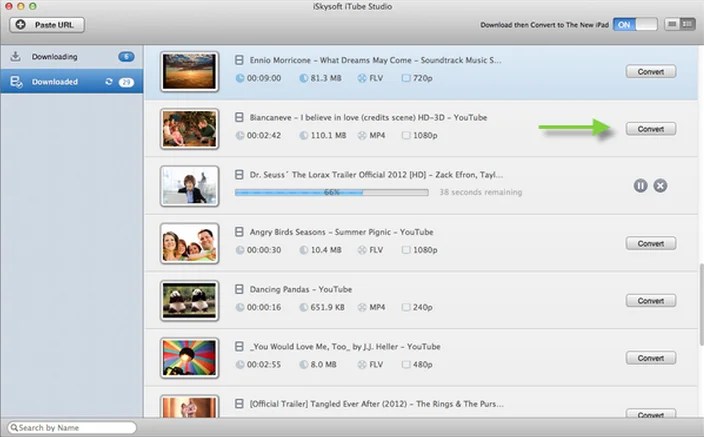Select the Tangled Ever After trailer title
Image resolution: width=704 pixels, height=437 pixels.
pos(377,404)
